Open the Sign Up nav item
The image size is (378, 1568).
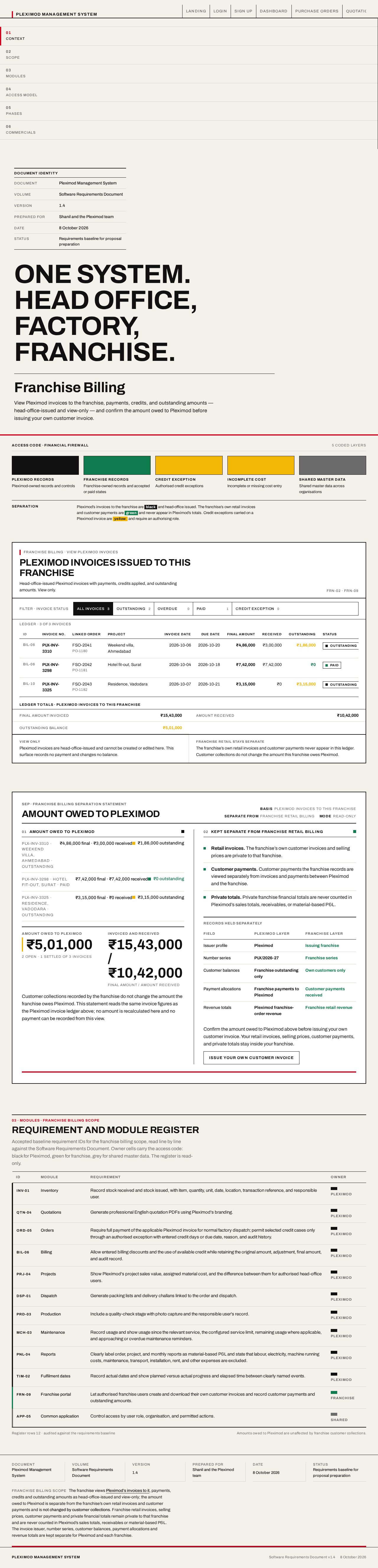click(x=243, y=11)
